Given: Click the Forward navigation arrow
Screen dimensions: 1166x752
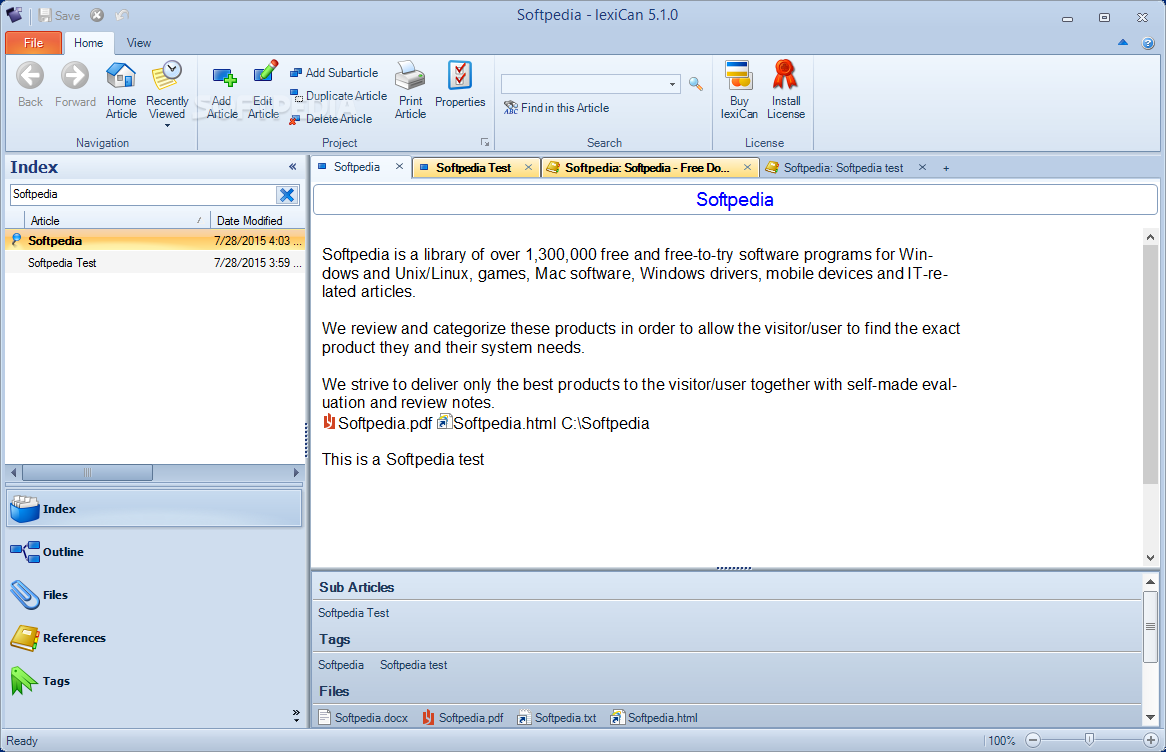Looking at the screenshot, I should [75, 86].
